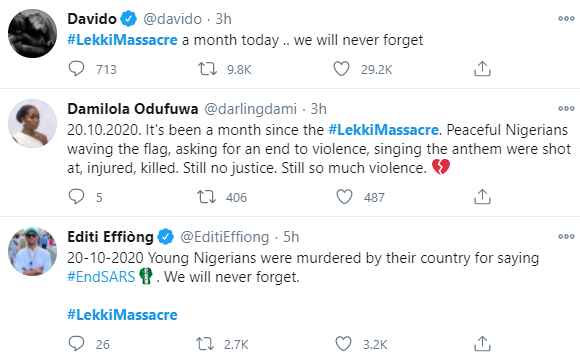This screenshot has width=580, height=363.
Task: Open more menu on Damilola Odufuwa's tweet
Action: (x=566, y=108)
